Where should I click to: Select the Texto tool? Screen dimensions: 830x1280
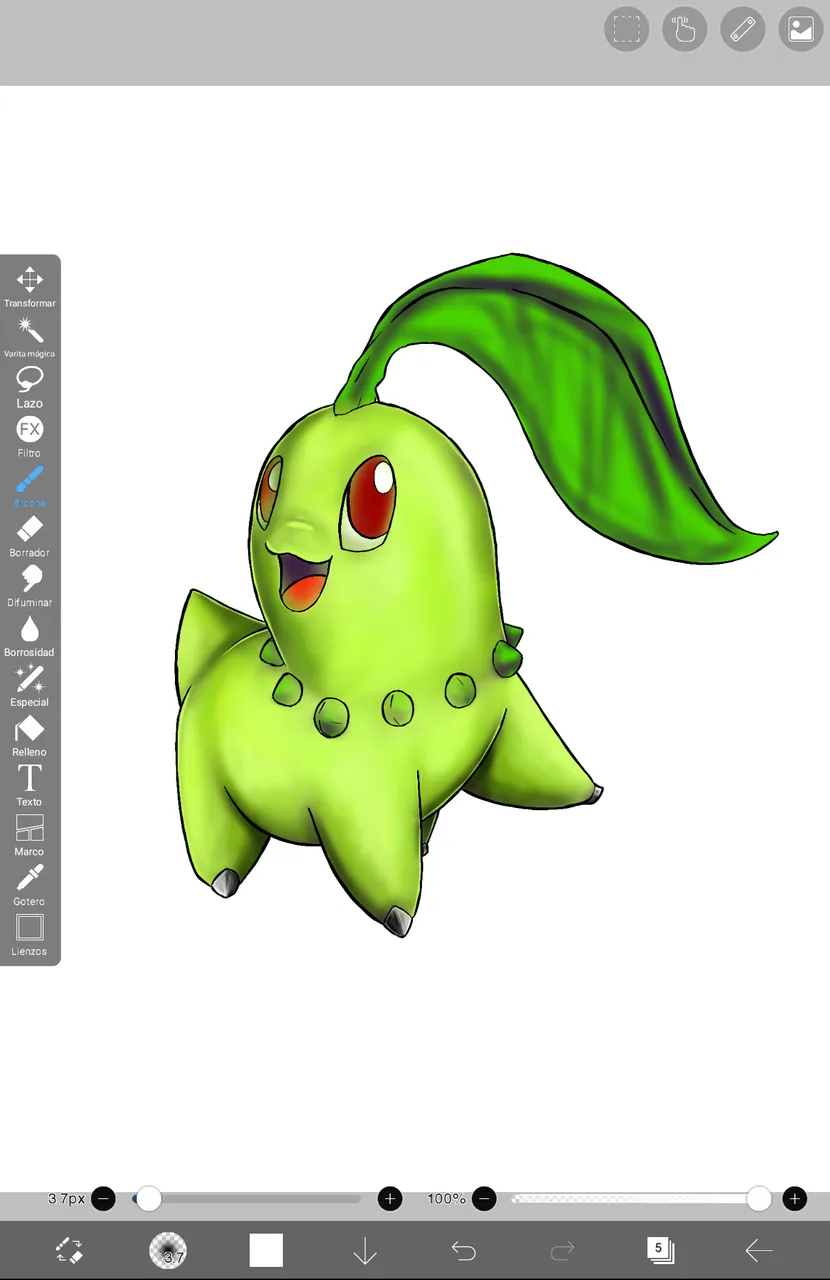pyautogui.click(x=30, y=786)
